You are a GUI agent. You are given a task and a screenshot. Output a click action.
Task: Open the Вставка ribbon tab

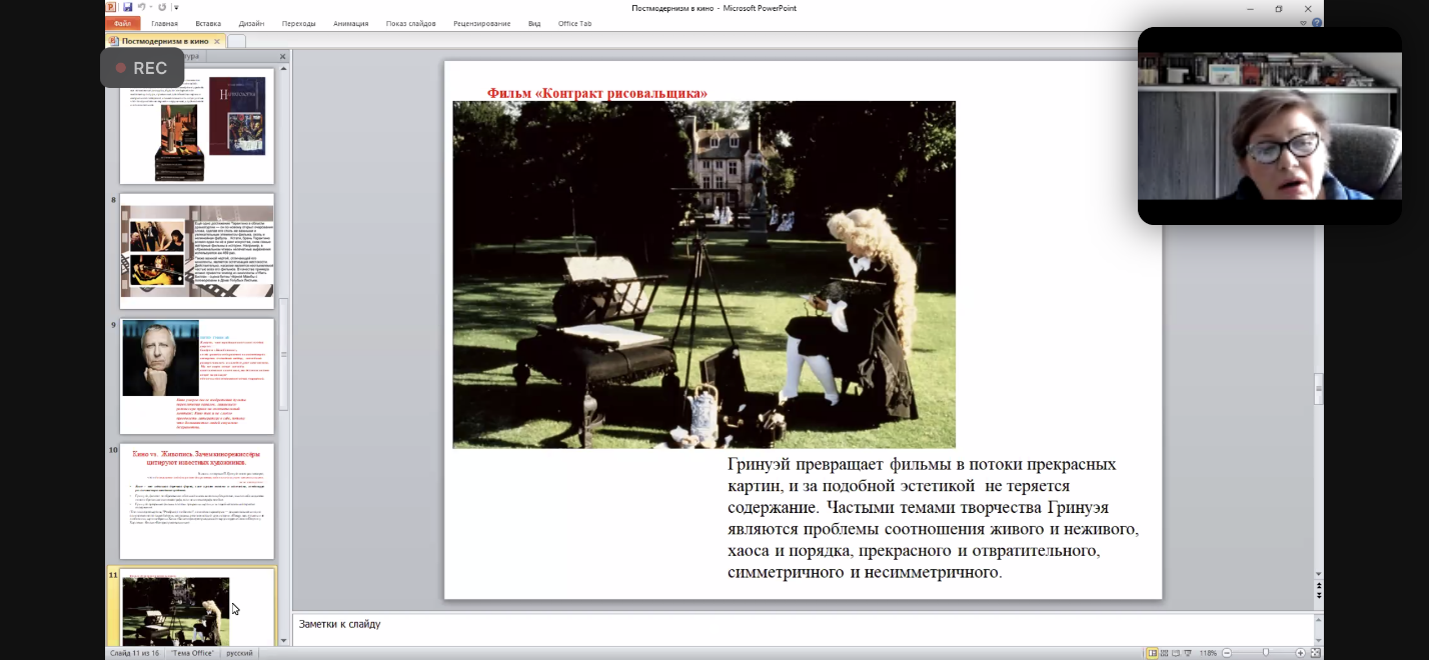(x=208, y=23)
